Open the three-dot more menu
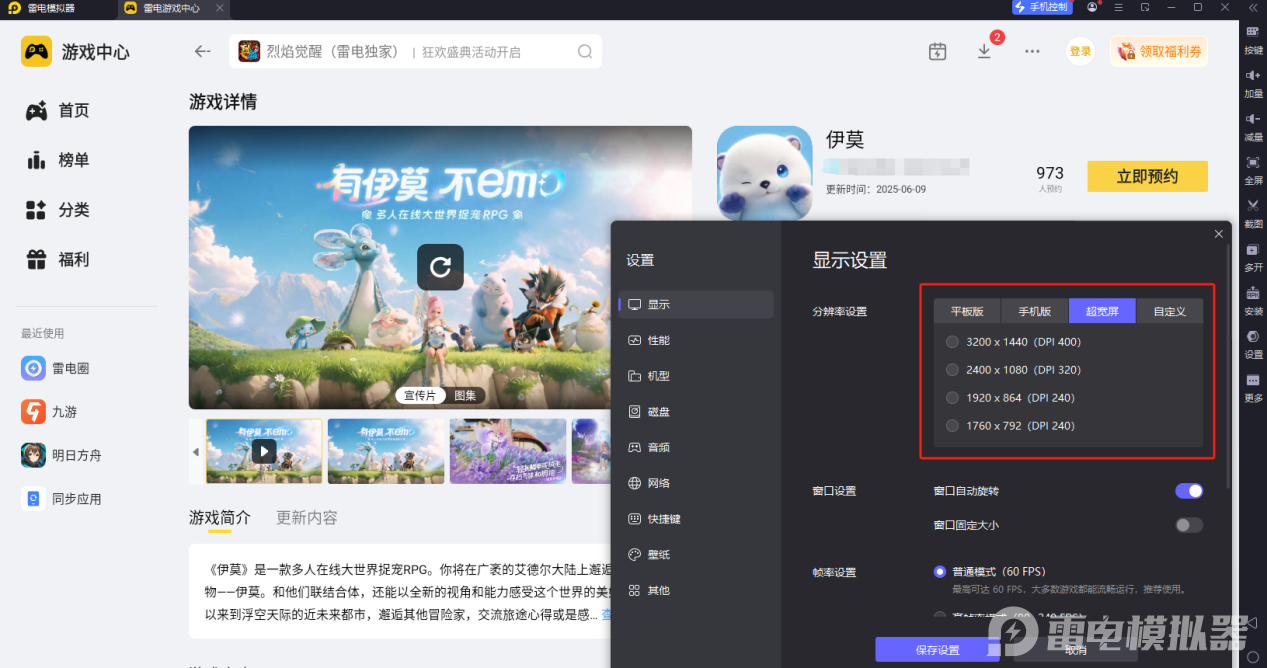Image resolution: width=1267 pixels, height=668 pixels. (x=1031, y=50)
